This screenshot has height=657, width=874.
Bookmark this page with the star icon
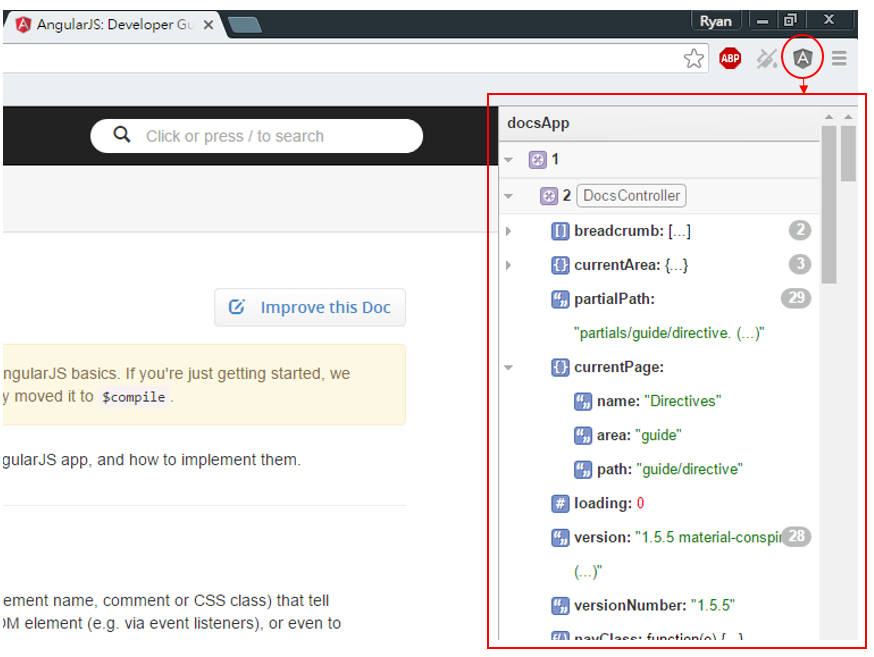pos(693,58)
